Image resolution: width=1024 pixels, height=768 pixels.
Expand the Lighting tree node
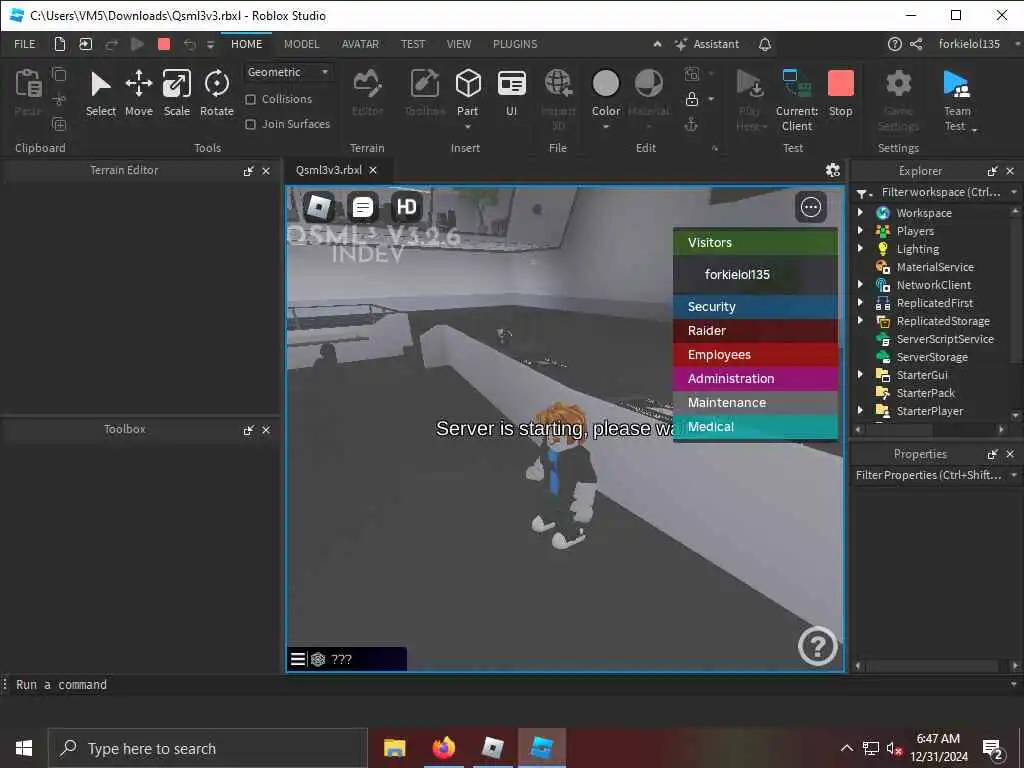860,248
